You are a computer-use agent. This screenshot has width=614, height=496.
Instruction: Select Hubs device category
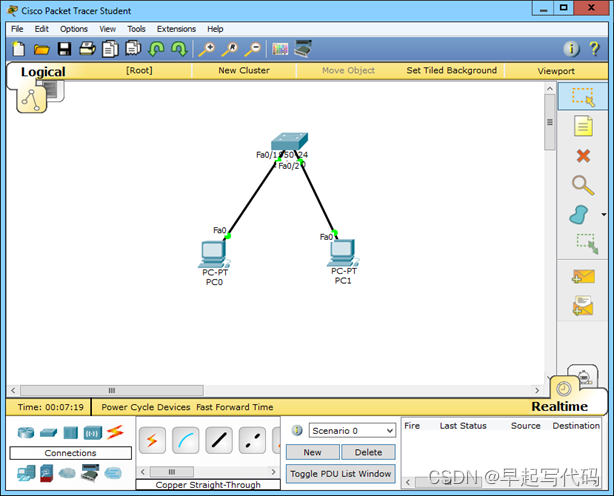click(70, 433)
